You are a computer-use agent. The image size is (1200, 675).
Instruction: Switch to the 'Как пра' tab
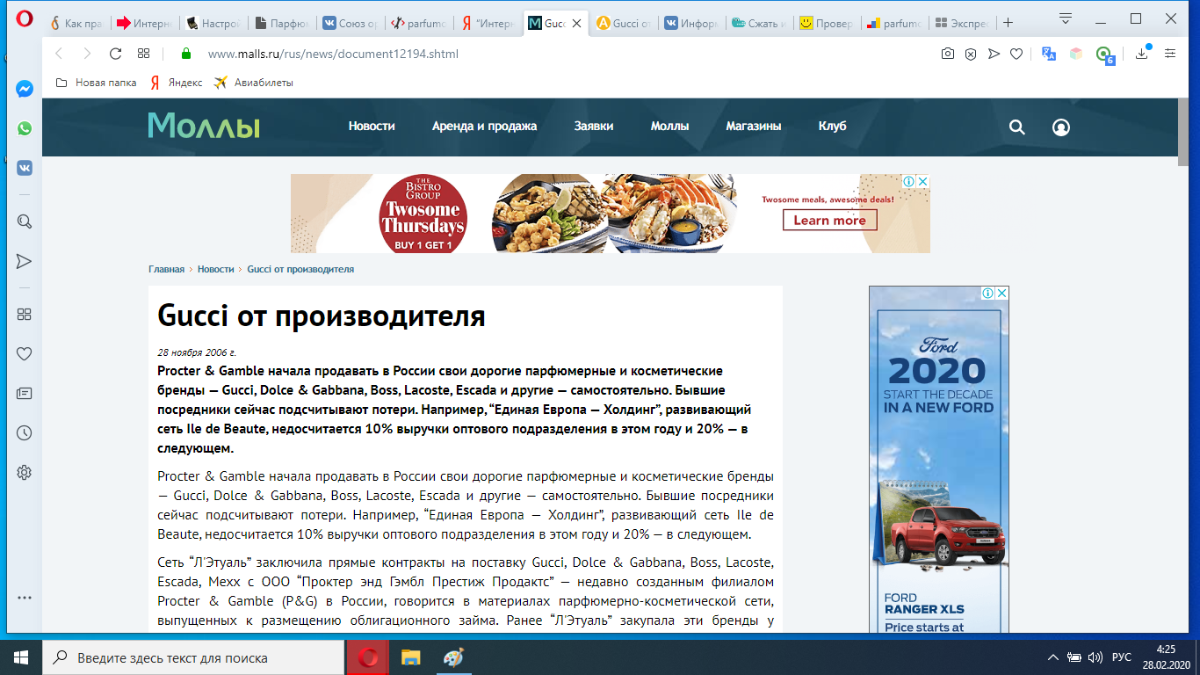point(77,23)
